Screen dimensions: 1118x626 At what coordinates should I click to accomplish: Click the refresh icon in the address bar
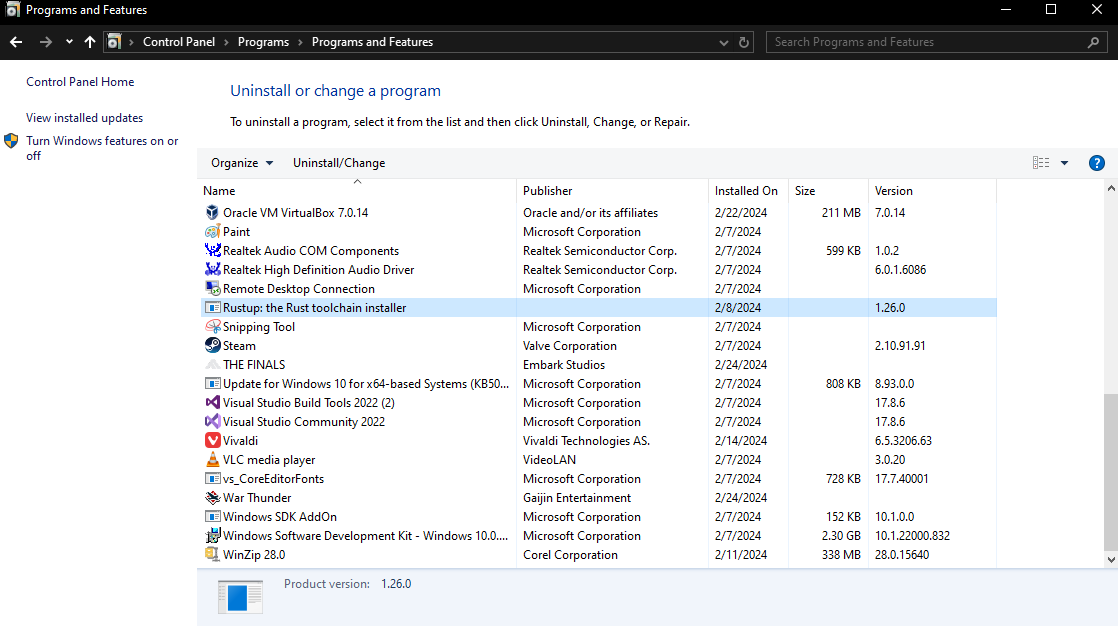coord(742,41)
